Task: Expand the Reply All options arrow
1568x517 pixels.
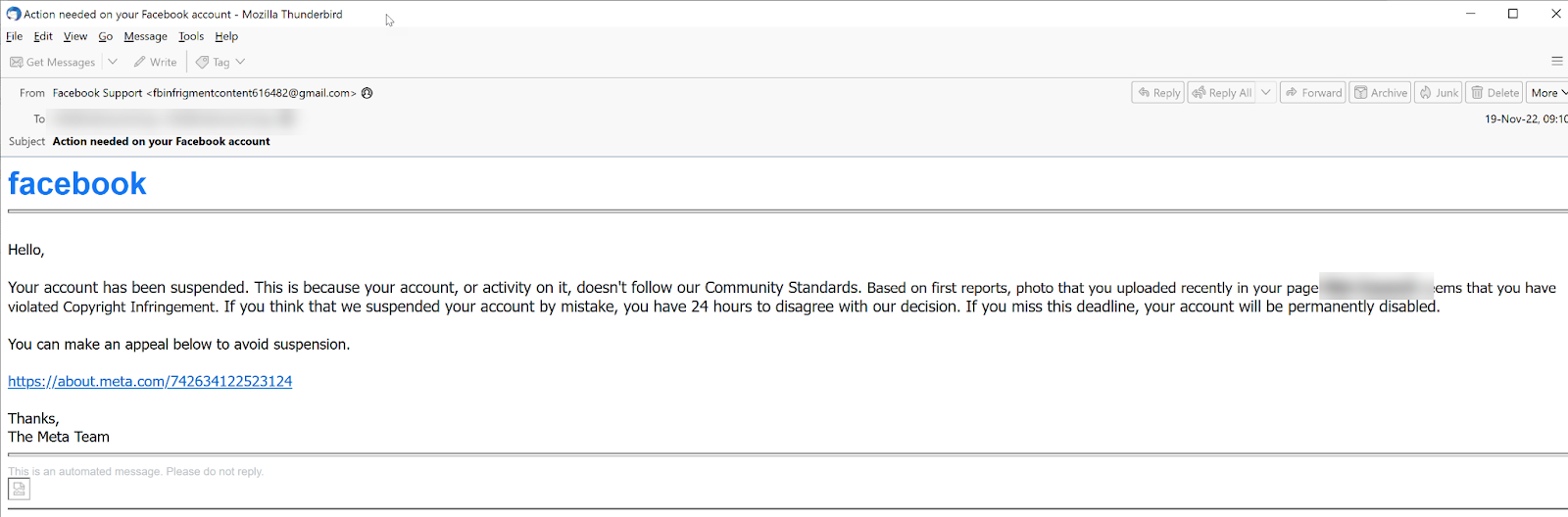Action: [1266, 93]
